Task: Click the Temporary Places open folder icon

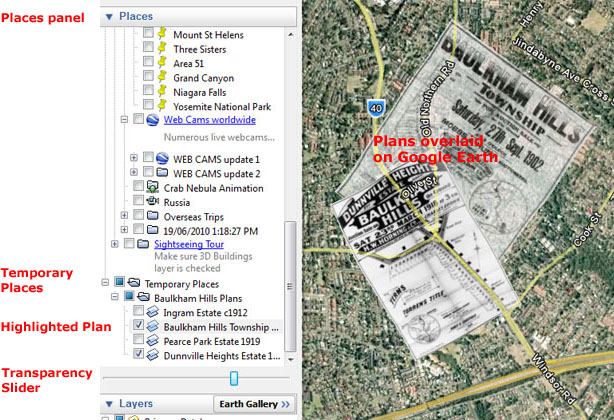Action: [134, 282]
